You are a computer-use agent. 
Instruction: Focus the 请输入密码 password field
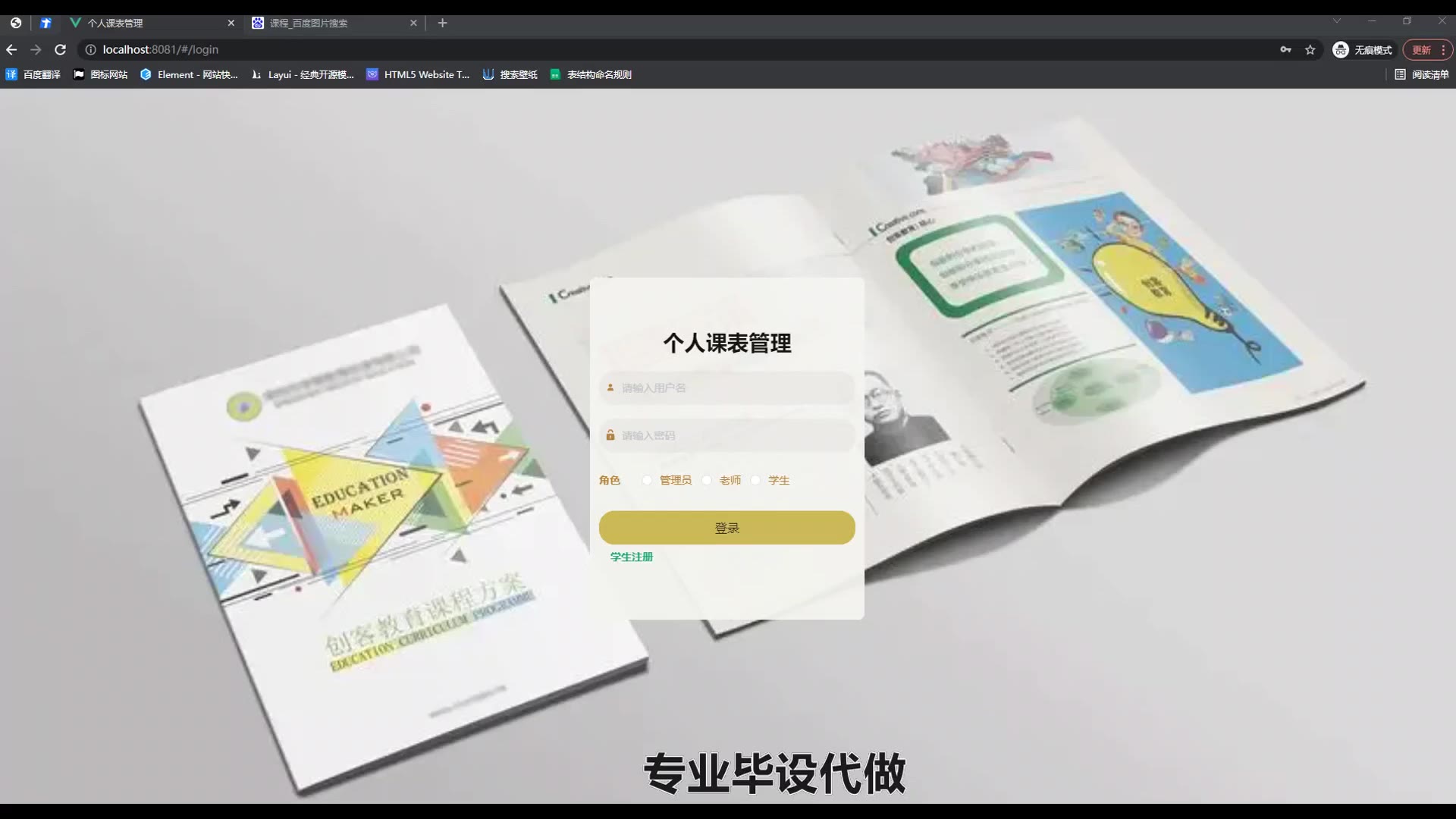726,435
